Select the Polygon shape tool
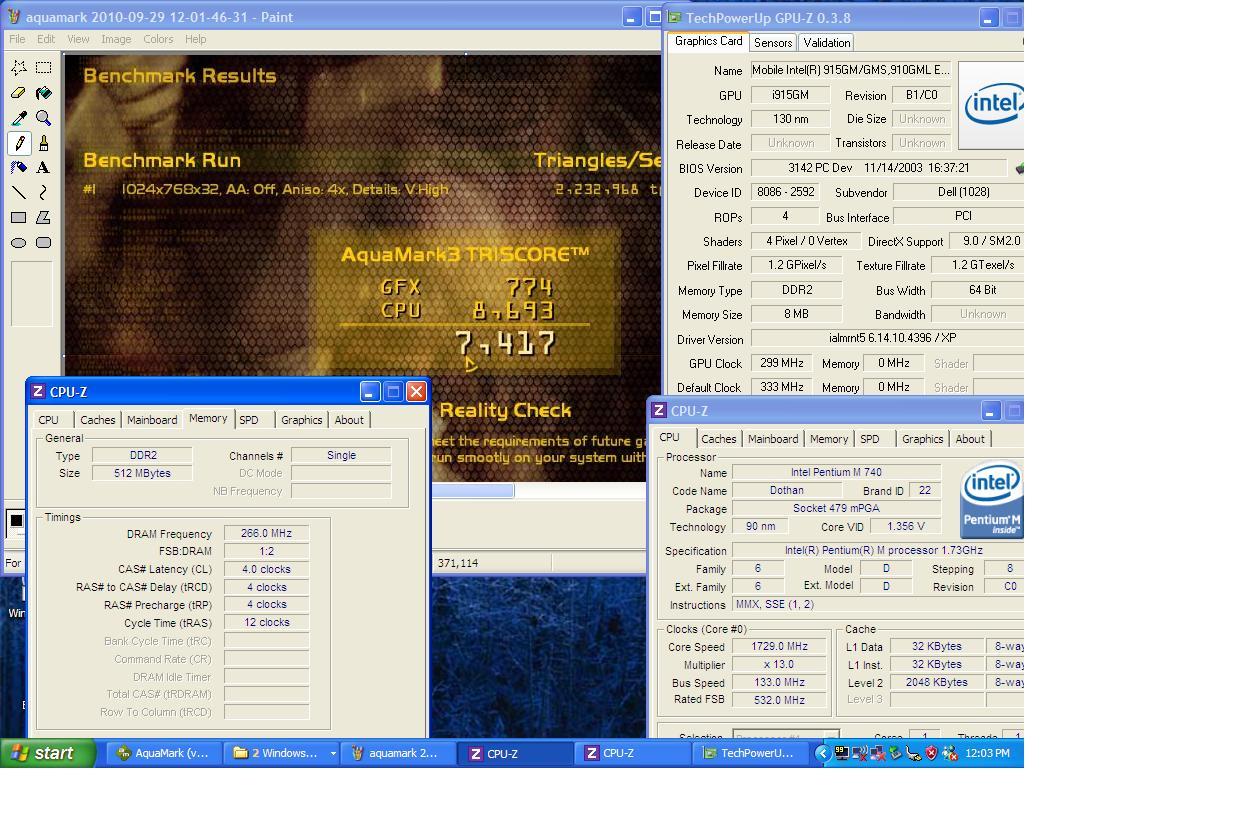Image resolution: width=1254 pixels, height=819 pixels. tap(44, 218)
